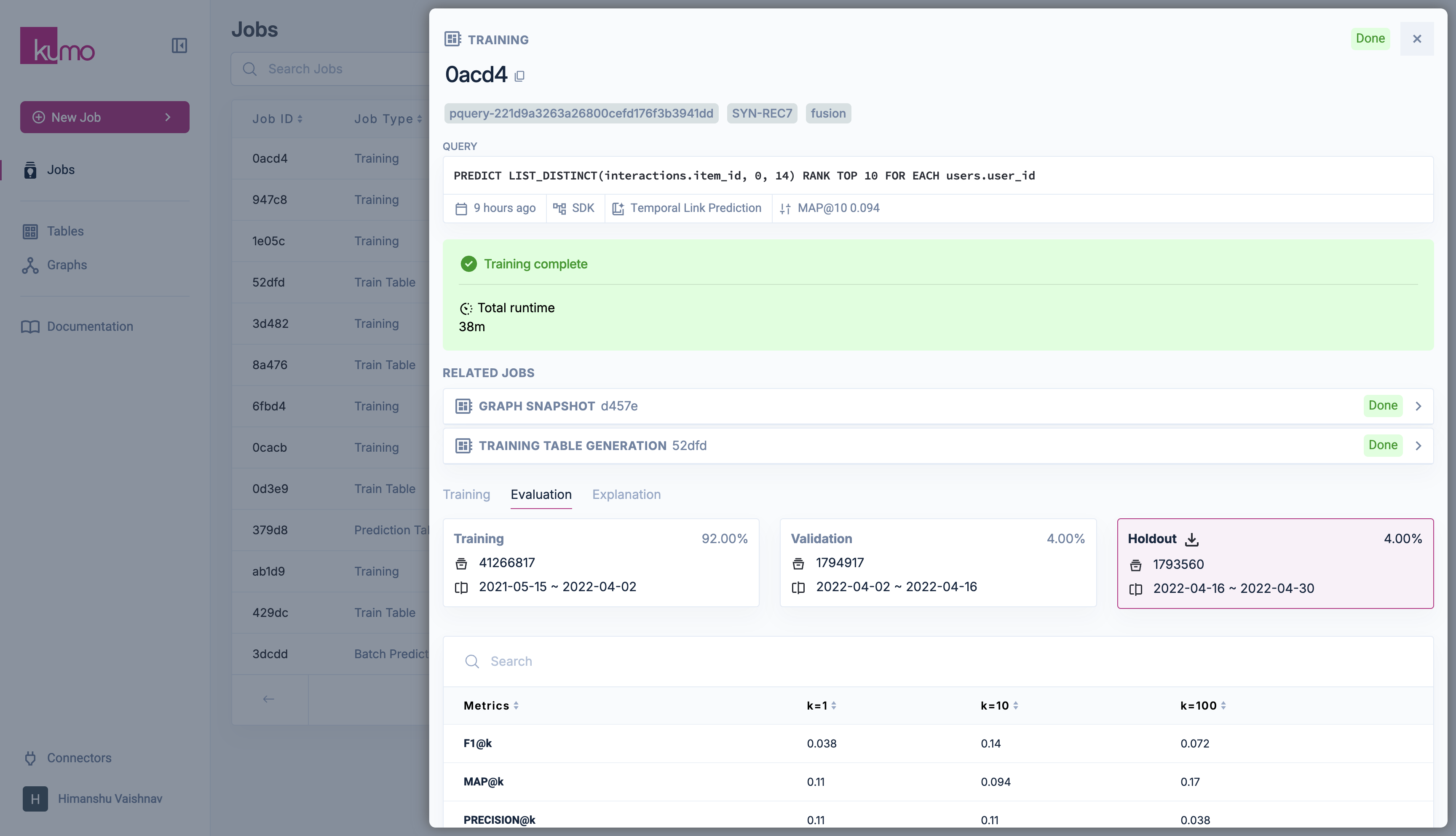
Task: Switch to the Explanation tab
Action: pyautogui.click(x=626, y=494)
